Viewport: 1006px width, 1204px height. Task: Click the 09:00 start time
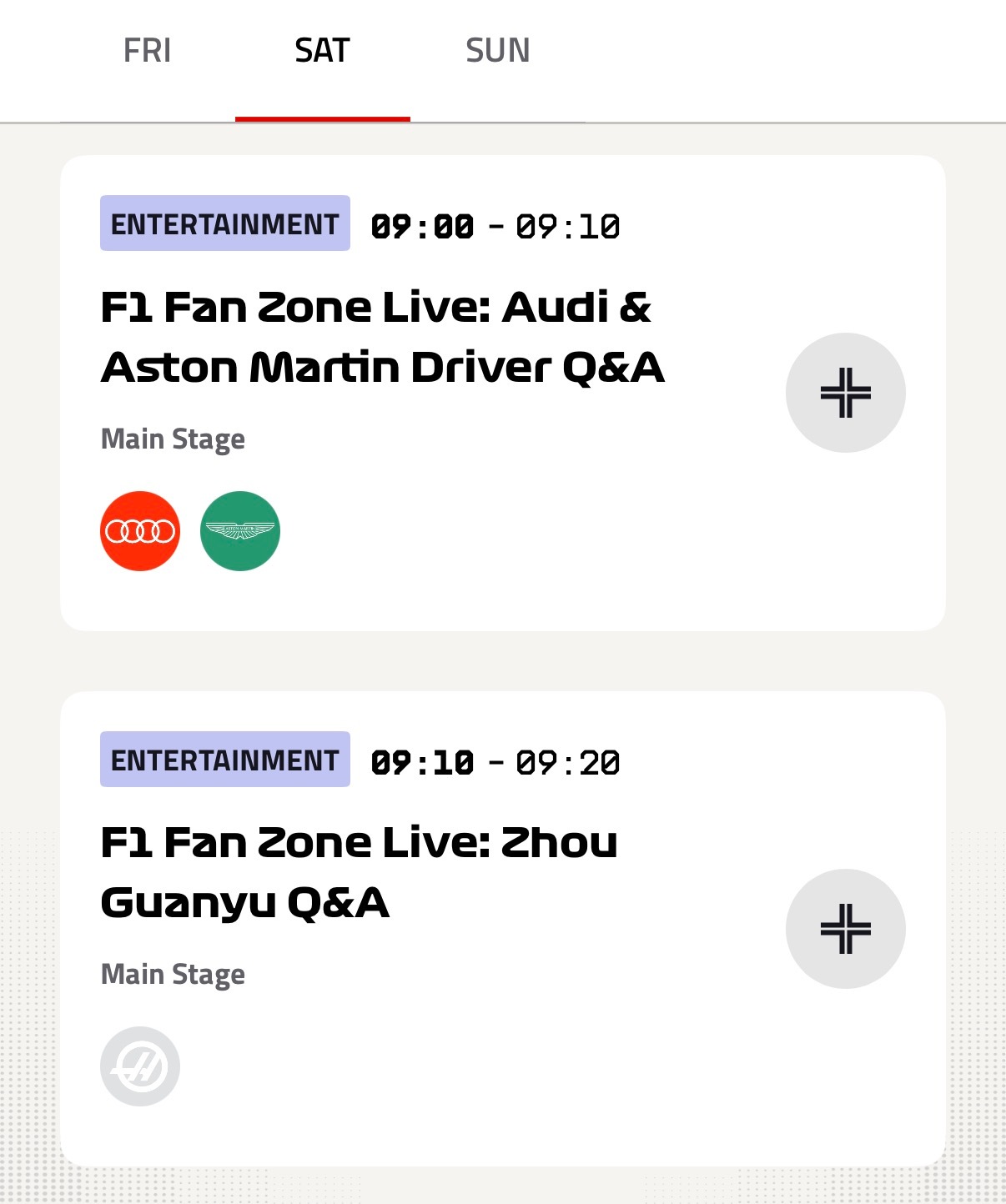[422, 227]
